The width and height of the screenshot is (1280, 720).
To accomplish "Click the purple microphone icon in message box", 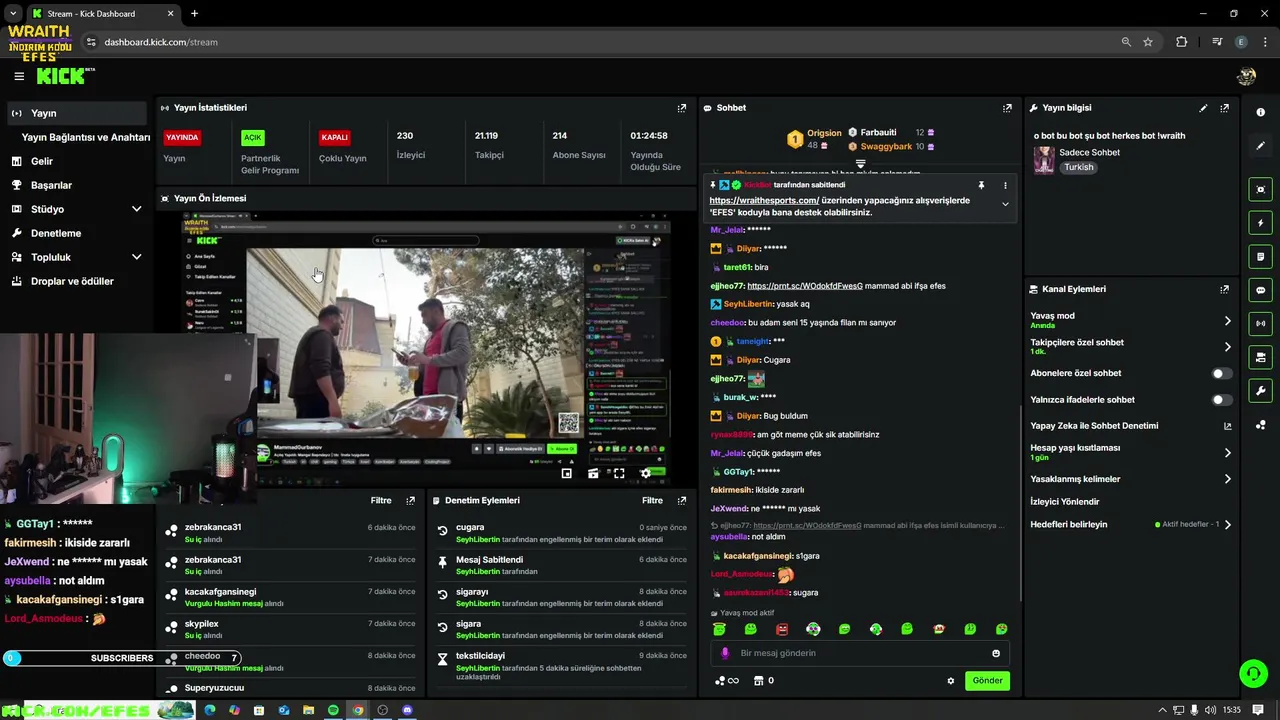I will [725, 653].
